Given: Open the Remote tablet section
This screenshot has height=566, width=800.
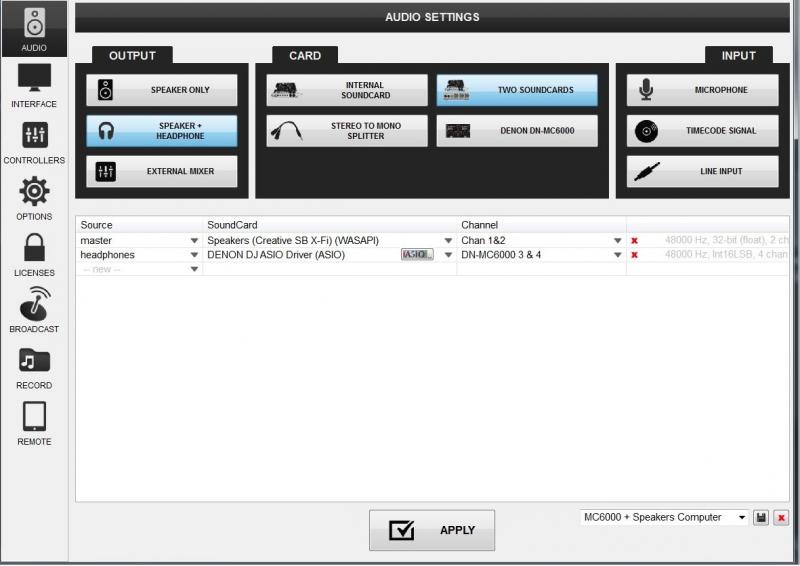Looking at the screenshot, I should [x=34, y=423].
